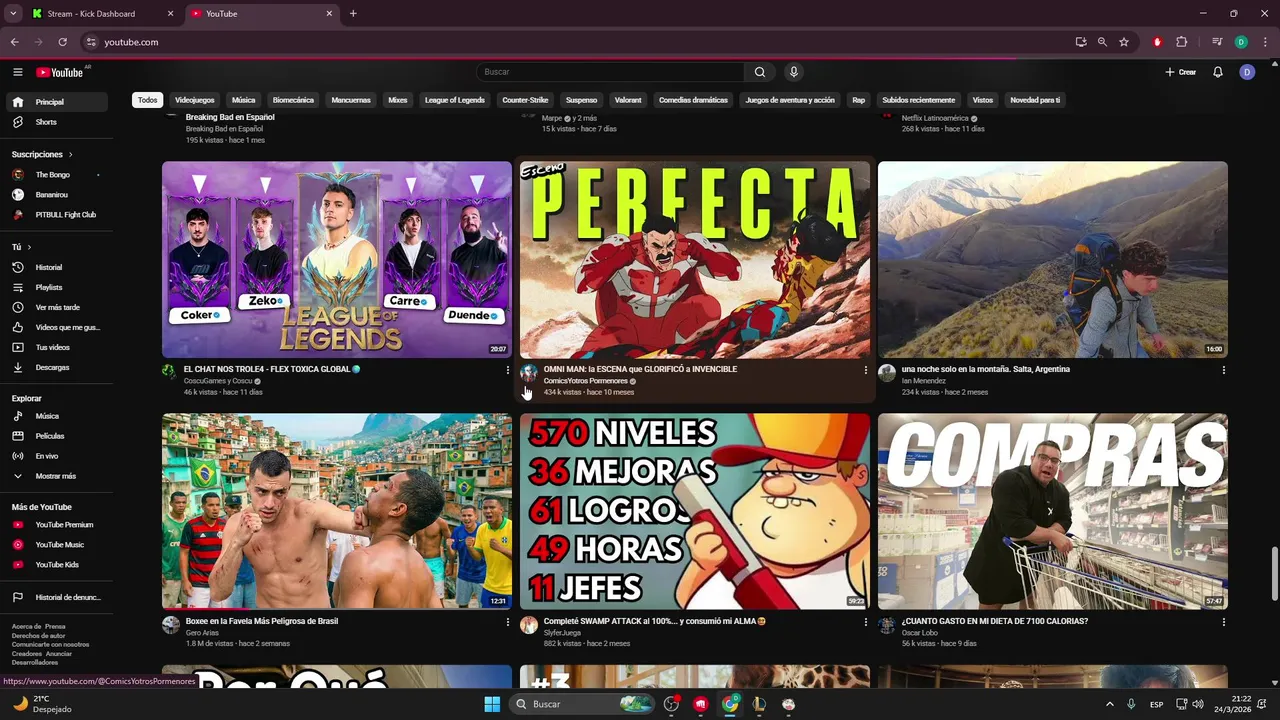Click the Crear button
Screen dimensions: 1280x720
click(1181, 72)
